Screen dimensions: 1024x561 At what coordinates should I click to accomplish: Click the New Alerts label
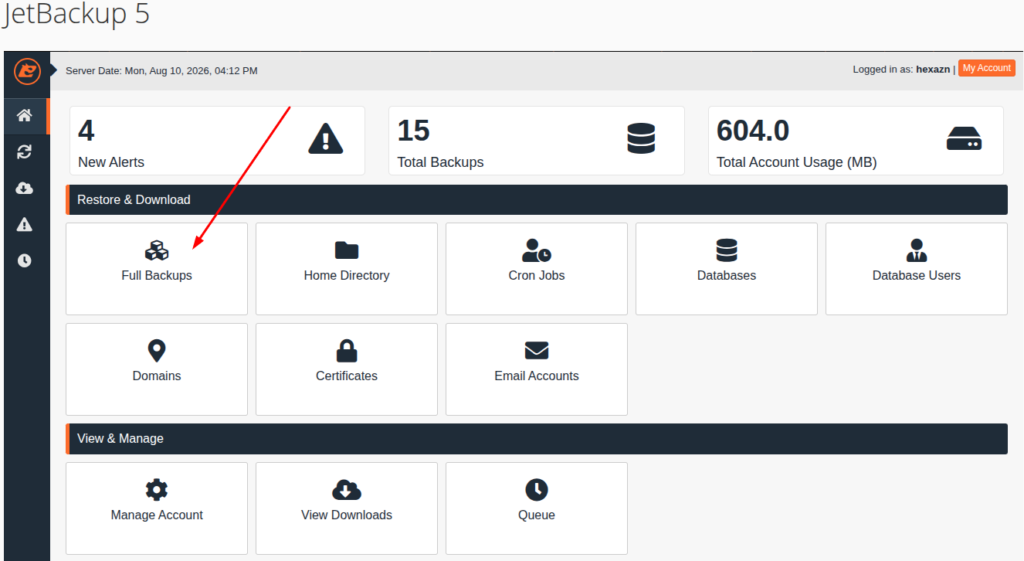[x=111, y=162]
